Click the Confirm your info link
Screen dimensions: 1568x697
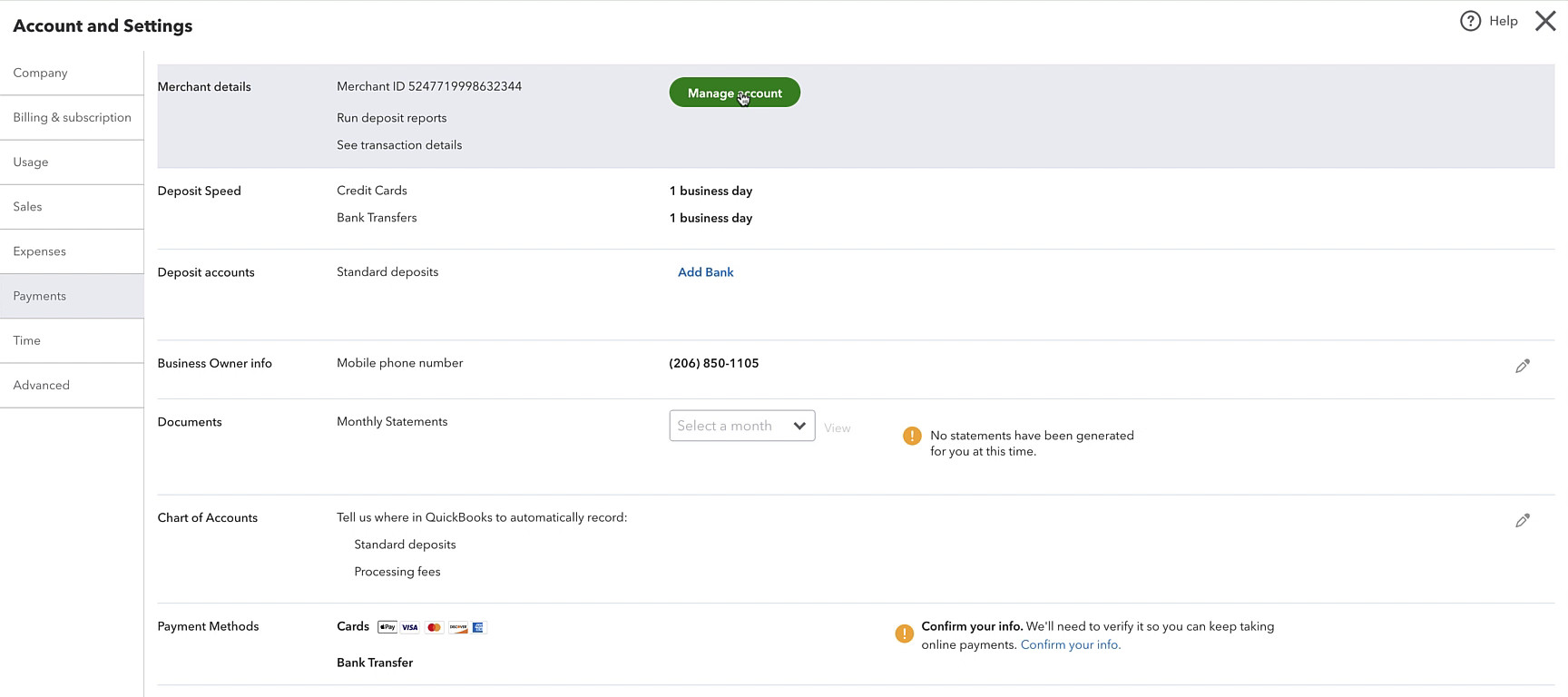click(x=1071, y=644)
